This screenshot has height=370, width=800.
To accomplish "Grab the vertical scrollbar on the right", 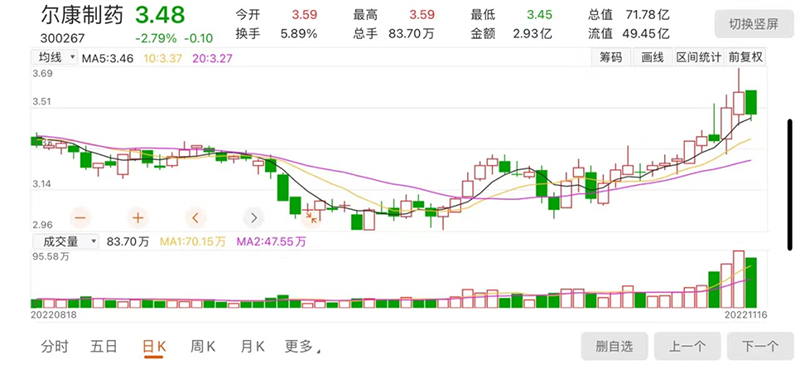I will coord(790,184).
